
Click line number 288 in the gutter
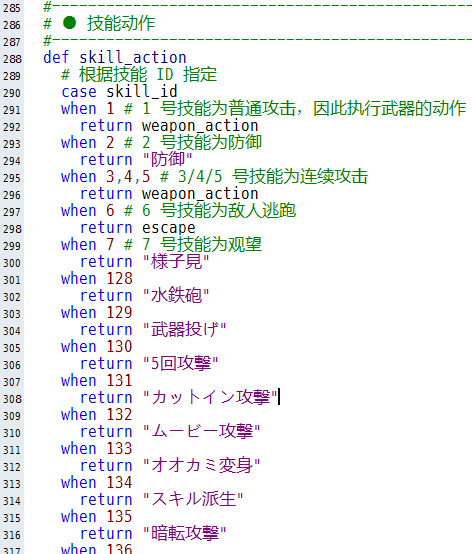coord(12,59)
